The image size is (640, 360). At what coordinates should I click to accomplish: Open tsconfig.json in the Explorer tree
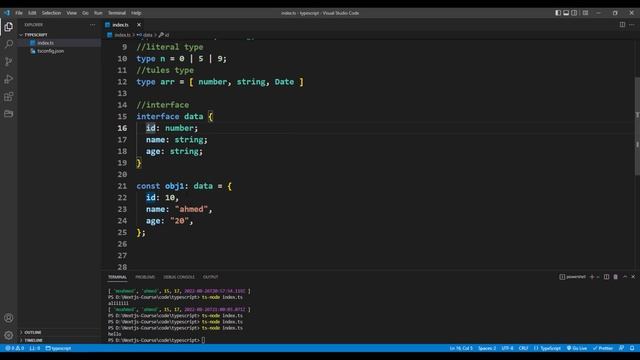59,51
